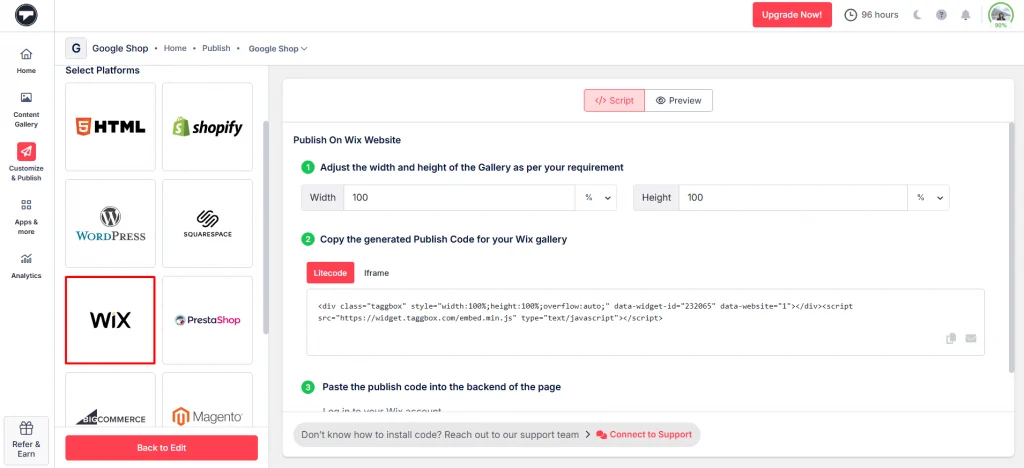The image size is (1024, 468).
Task: Open Apps & more section
Action: click(x=26, y=217)
